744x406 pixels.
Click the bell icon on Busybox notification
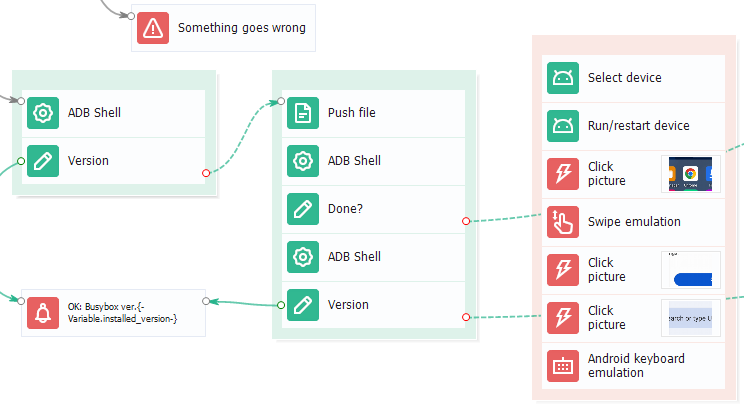pyautogui.click(x=43, y=313)
